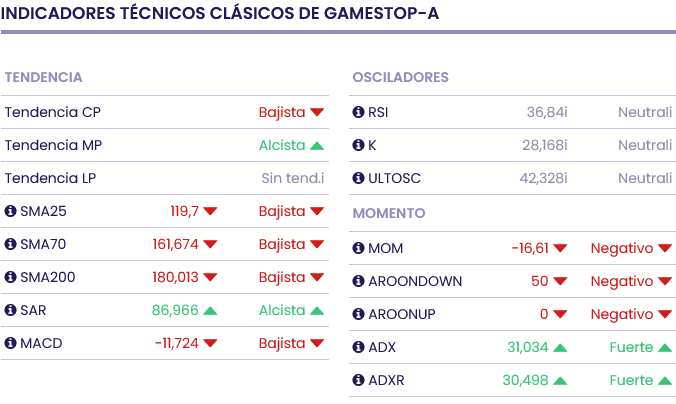Viewport: 676px width, 404px height.
Task: Click the OSCILADORES section heading
Action: coord(400,77)
